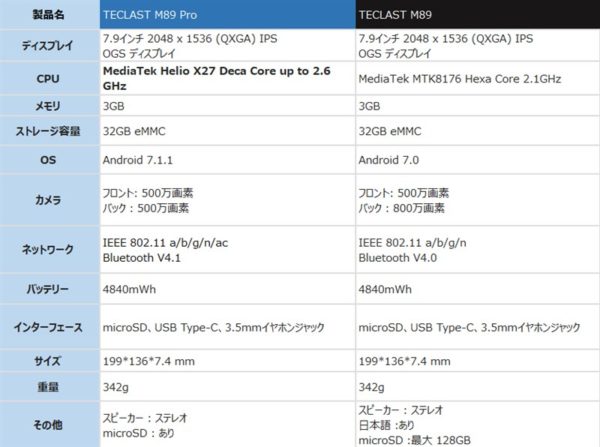Select IEEE 802.11 a/b/g/n/ac text
The image size is (600, 447).
(x=165, y=243)
